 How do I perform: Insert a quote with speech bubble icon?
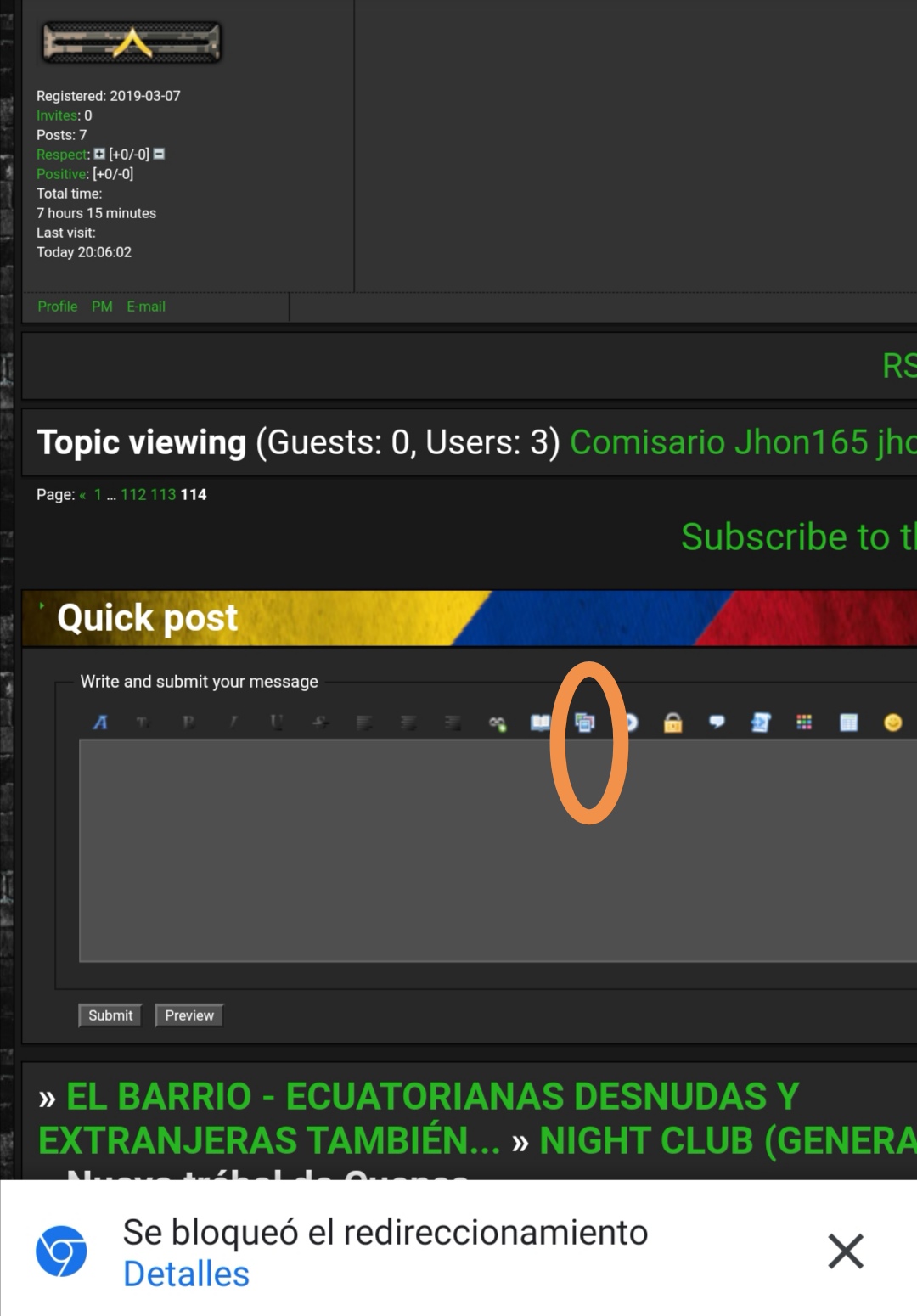coord(717,723)
